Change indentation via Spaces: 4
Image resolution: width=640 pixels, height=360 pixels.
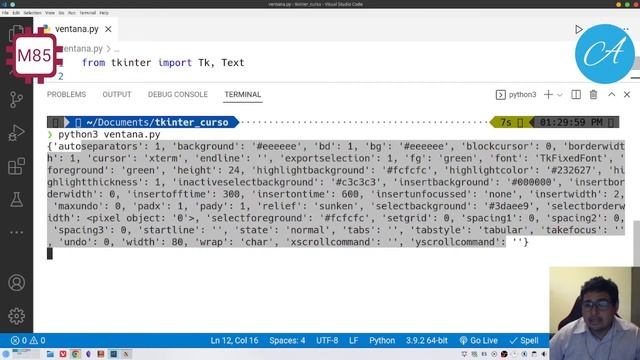[x=287, y=340]
